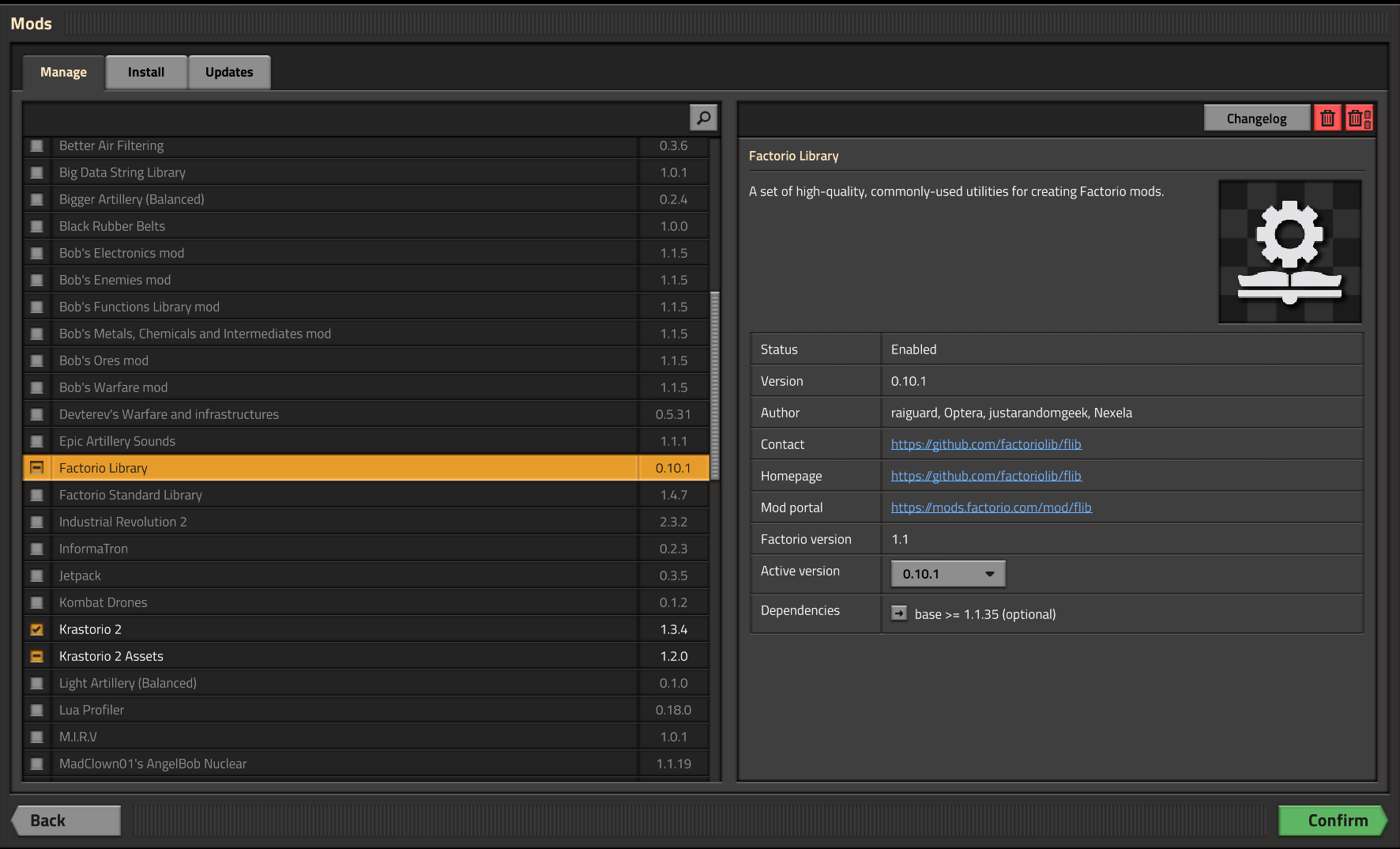
Task: Enable Industrial Revolution 2 checkbox
Action: tap(36, 522)
